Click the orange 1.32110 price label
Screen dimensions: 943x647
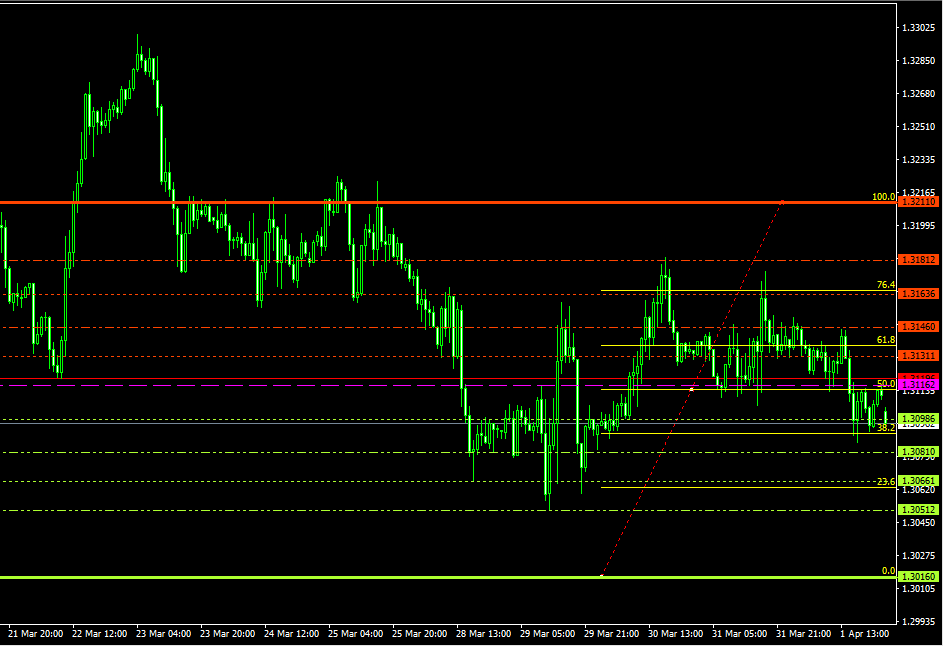click(x=918, y=202)
